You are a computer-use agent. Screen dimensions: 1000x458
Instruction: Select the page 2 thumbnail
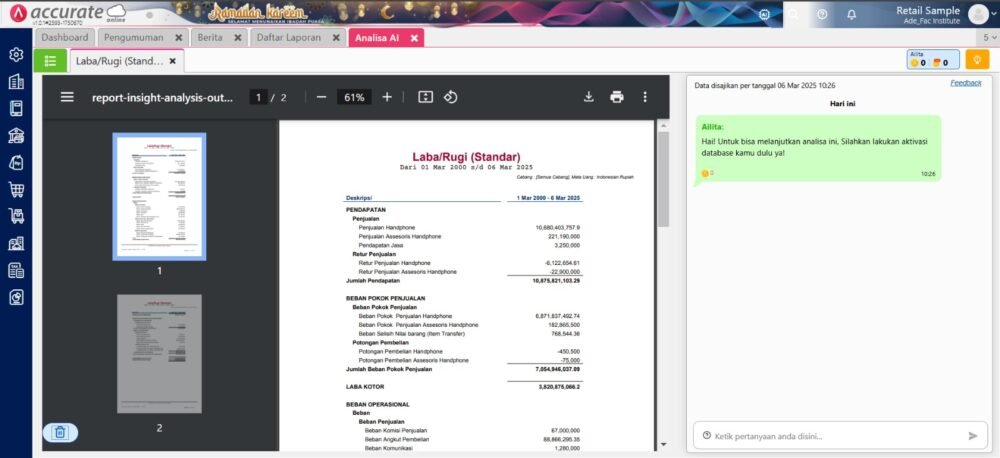pos(159,354)
